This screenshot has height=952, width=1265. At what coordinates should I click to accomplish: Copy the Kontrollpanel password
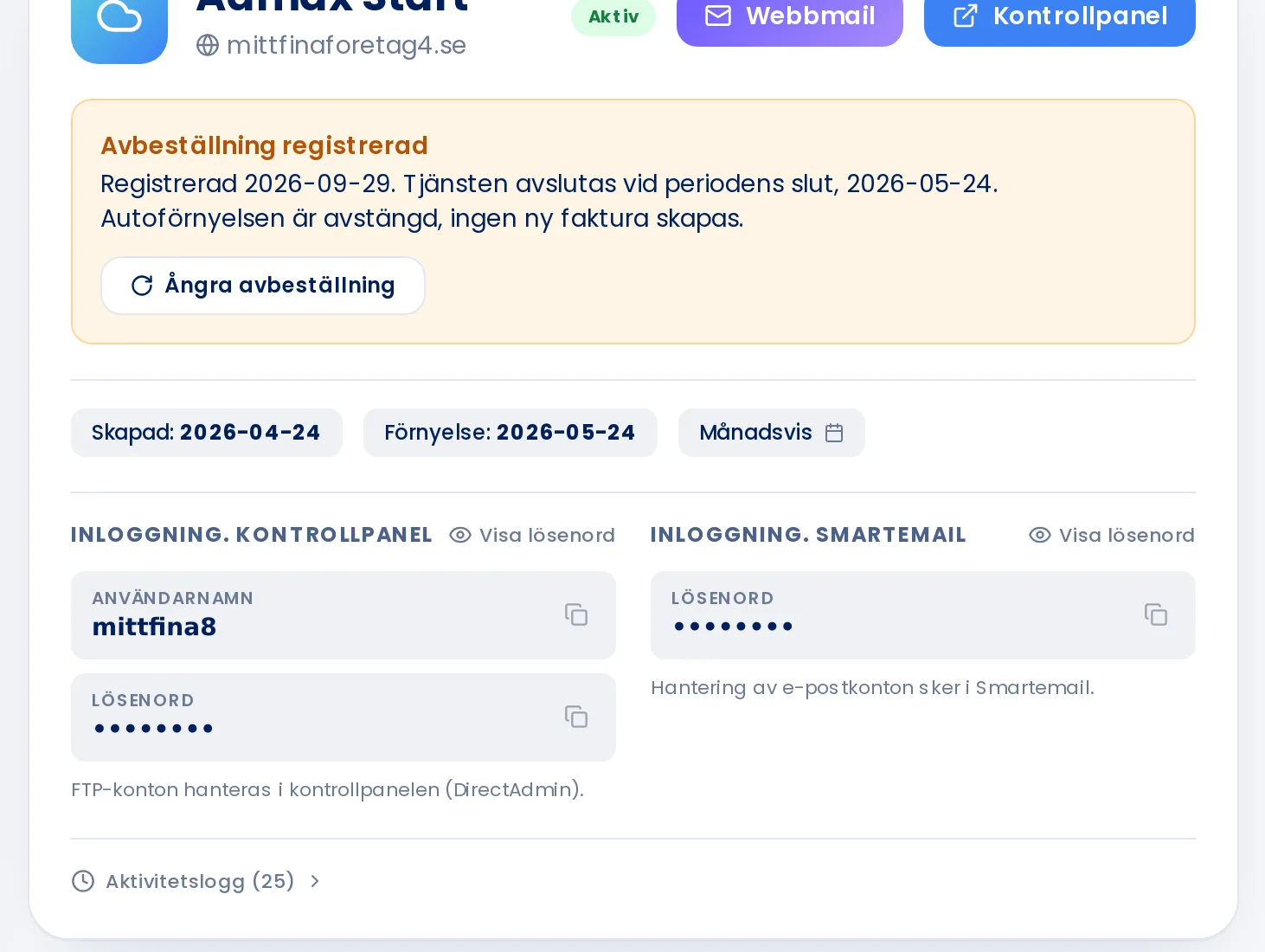(x=576, y=717)
